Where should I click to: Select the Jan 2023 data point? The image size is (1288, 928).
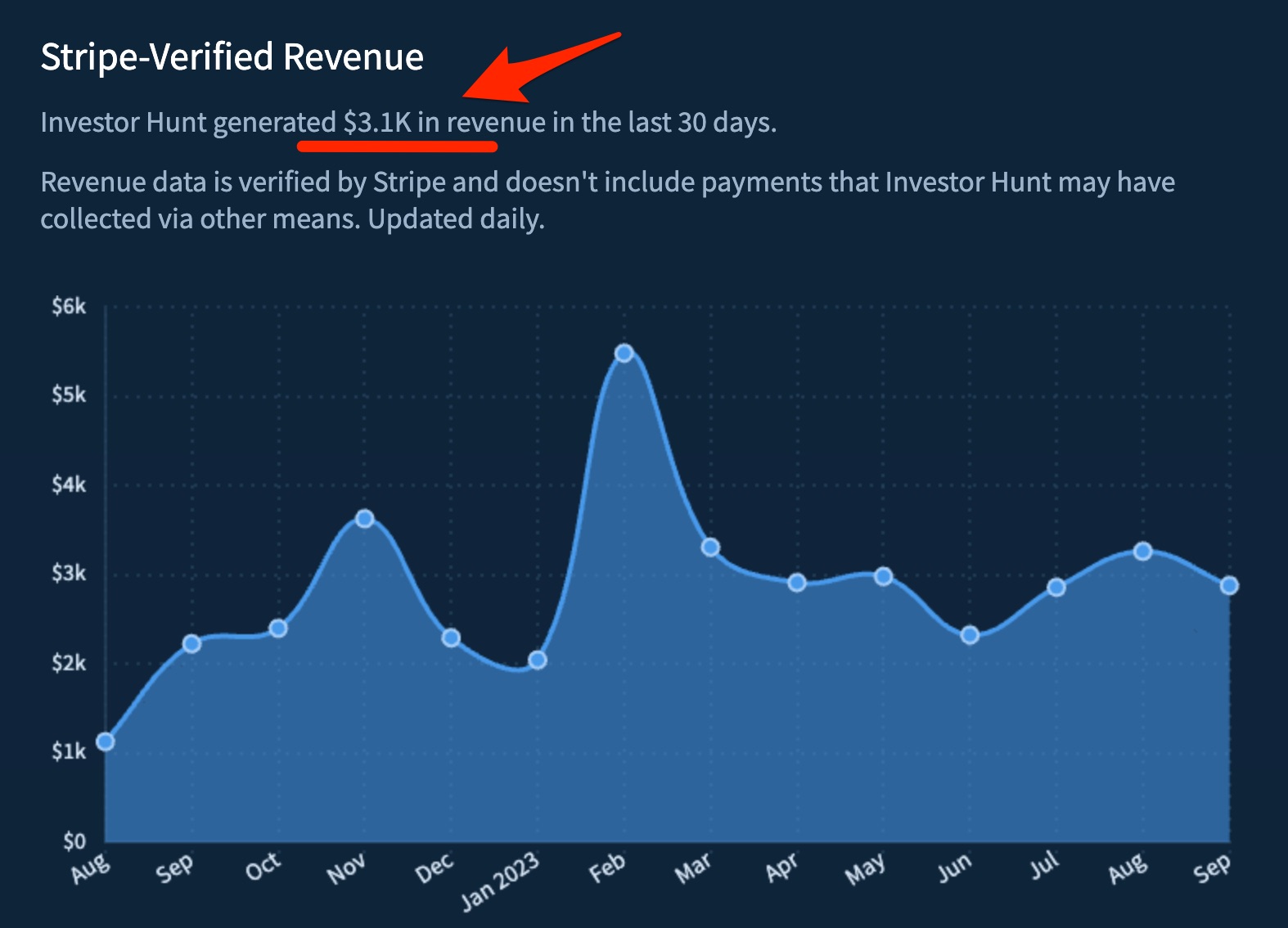tap(538, 660)
